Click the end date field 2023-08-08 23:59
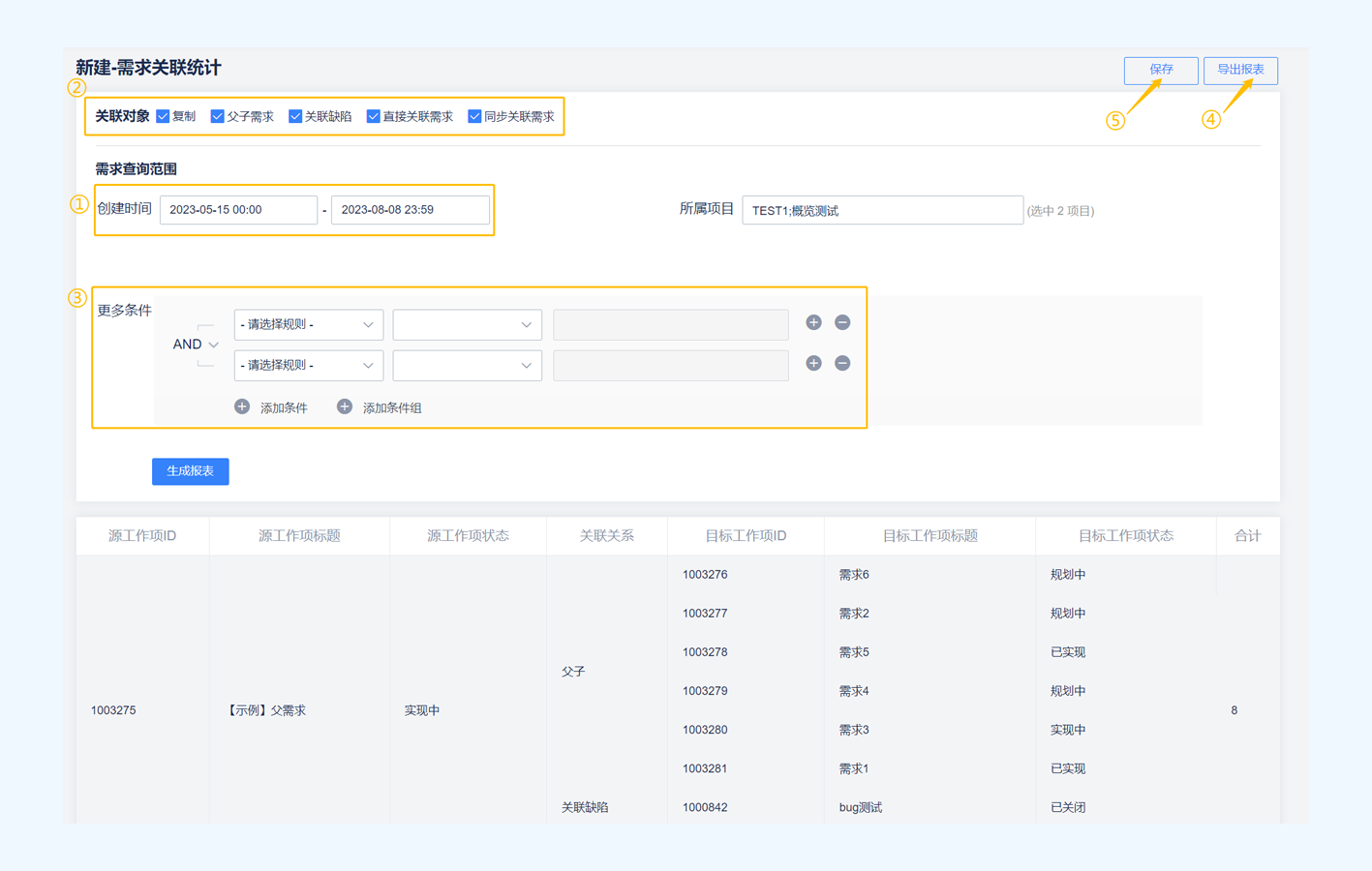The image size is (1372, 871). point(411,210)
